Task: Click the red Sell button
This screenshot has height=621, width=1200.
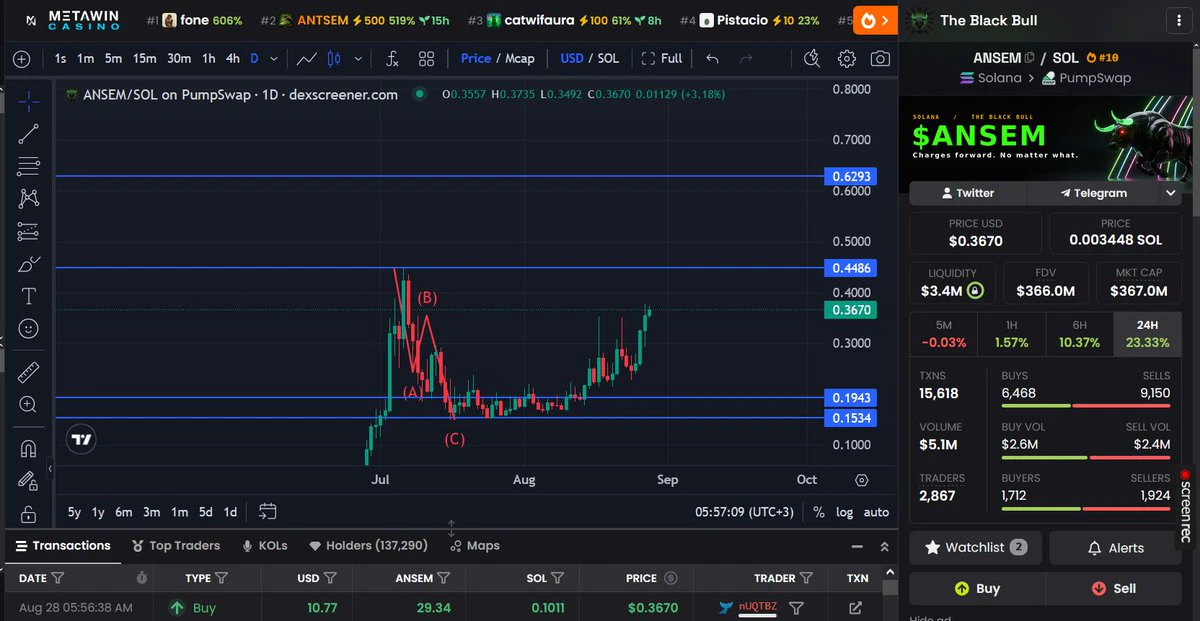Action: click(1114, 588)
